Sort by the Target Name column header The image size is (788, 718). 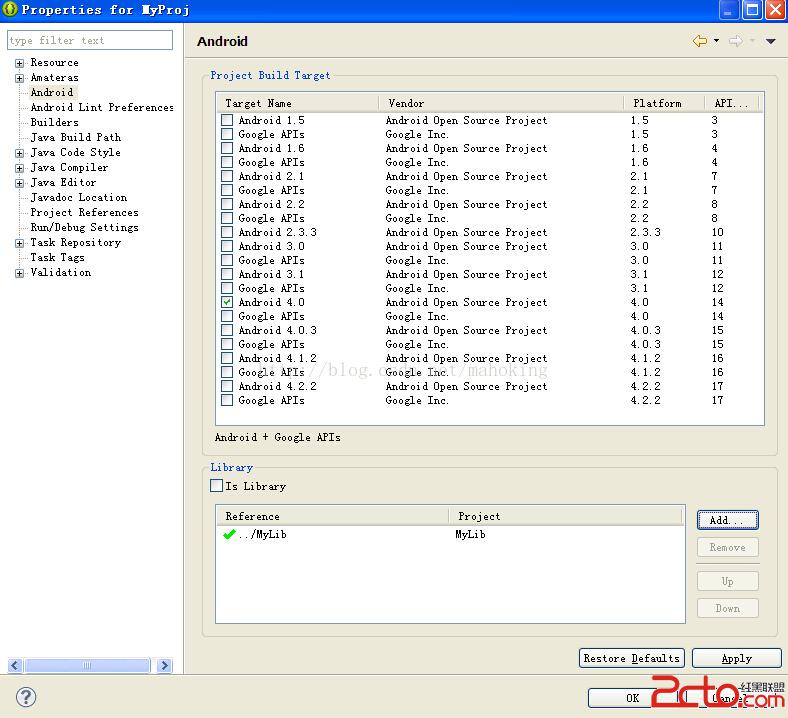click(298, 103)
